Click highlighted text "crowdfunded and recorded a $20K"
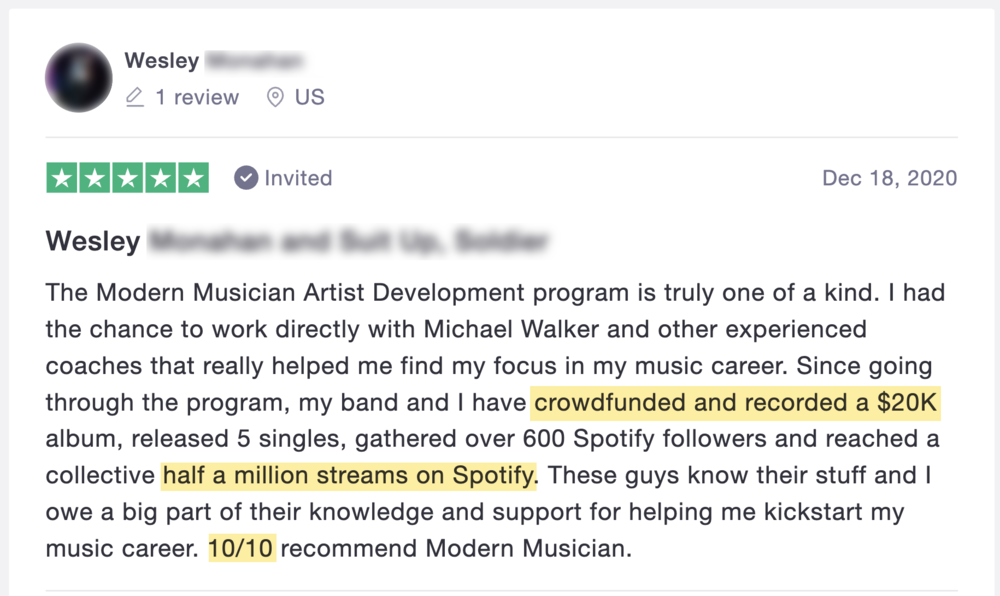This screenshot has height=596, width=1000. (x=737, y=402)
